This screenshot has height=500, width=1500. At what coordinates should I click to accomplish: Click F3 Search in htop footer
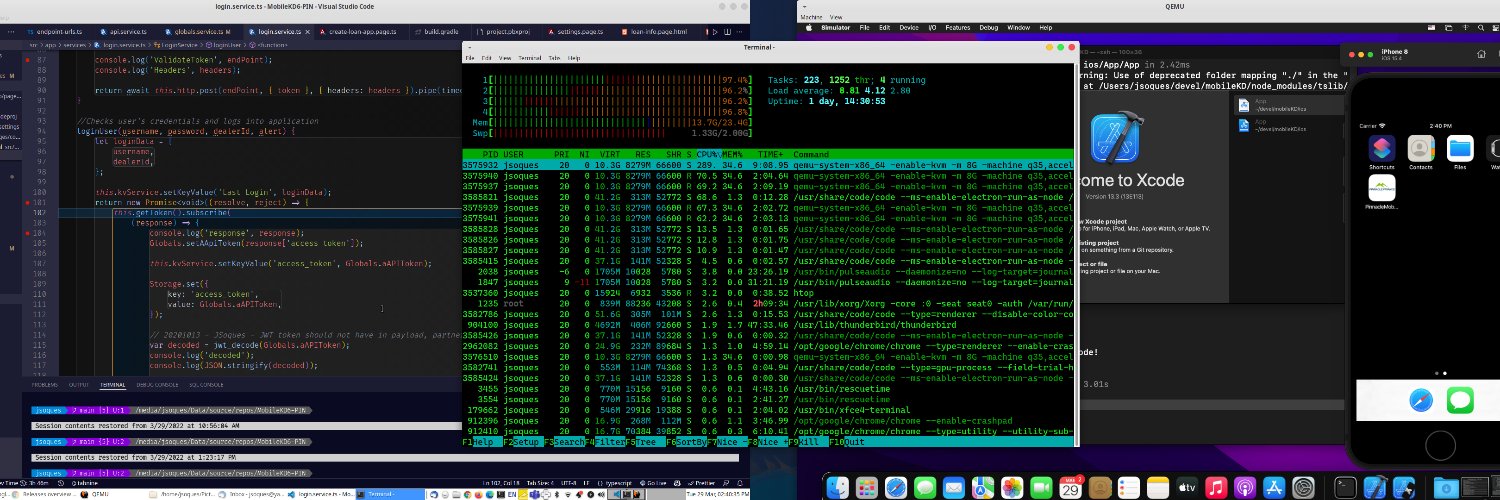564,441
